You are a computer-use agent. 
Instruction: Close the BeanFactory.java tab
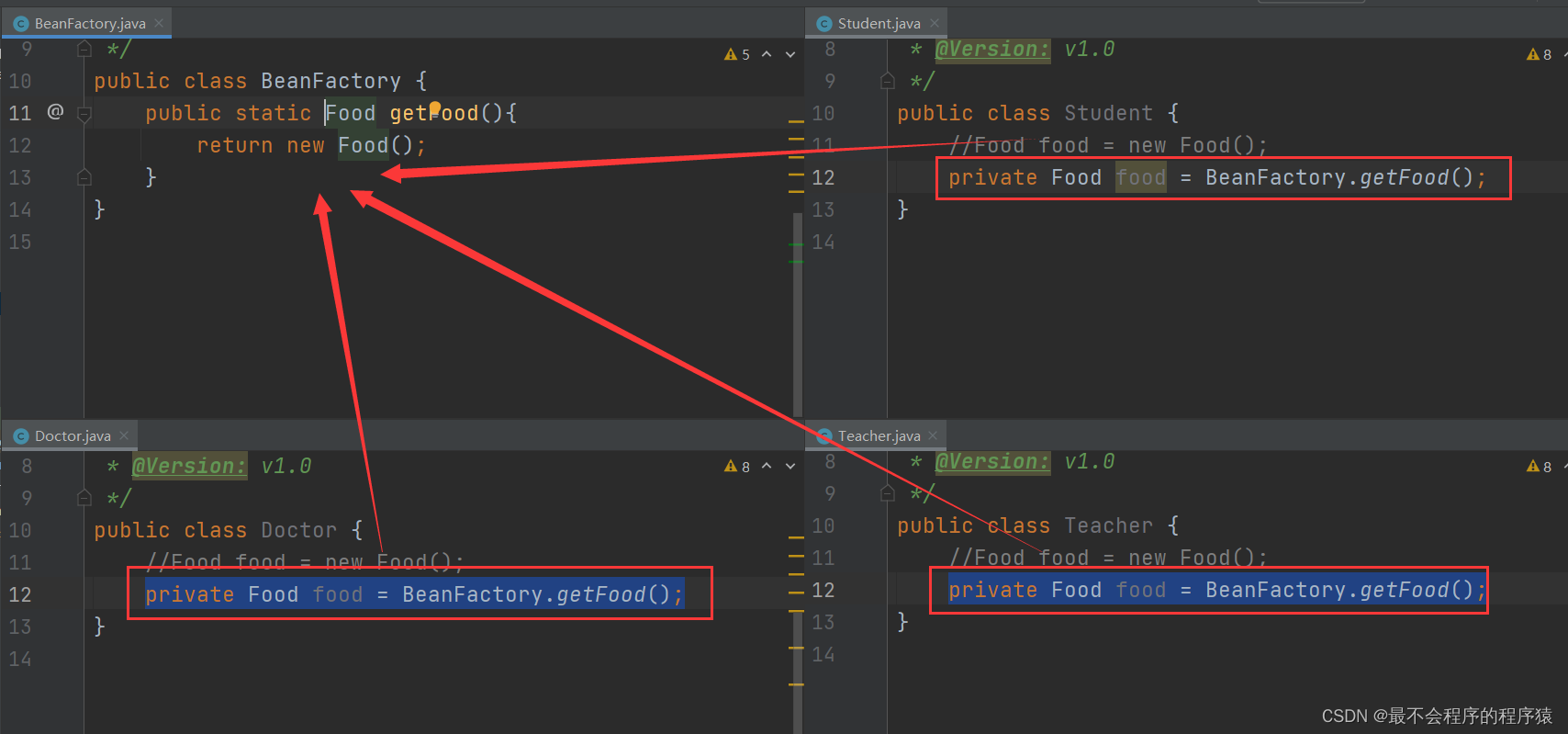coord(159,23)
